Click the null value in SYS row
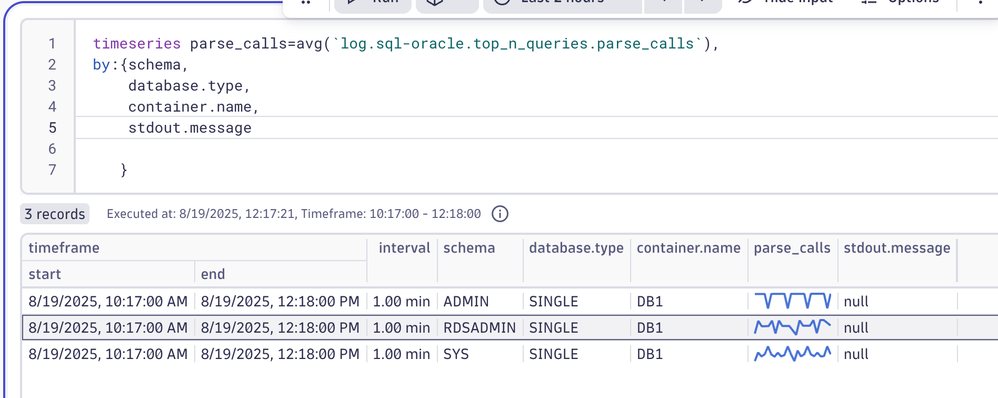The image size is (998, 398). (856, 353)
